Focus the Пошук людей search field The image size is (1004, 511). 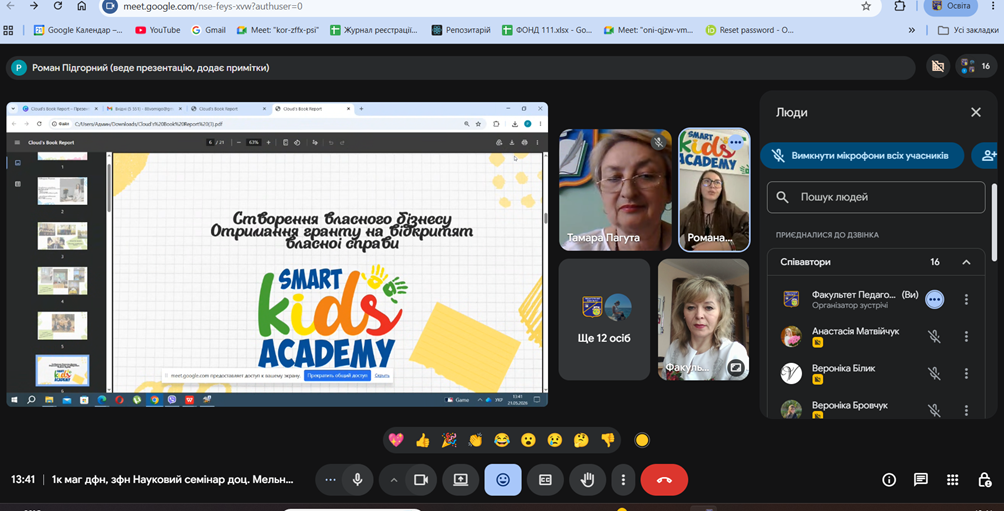[876, 197]
